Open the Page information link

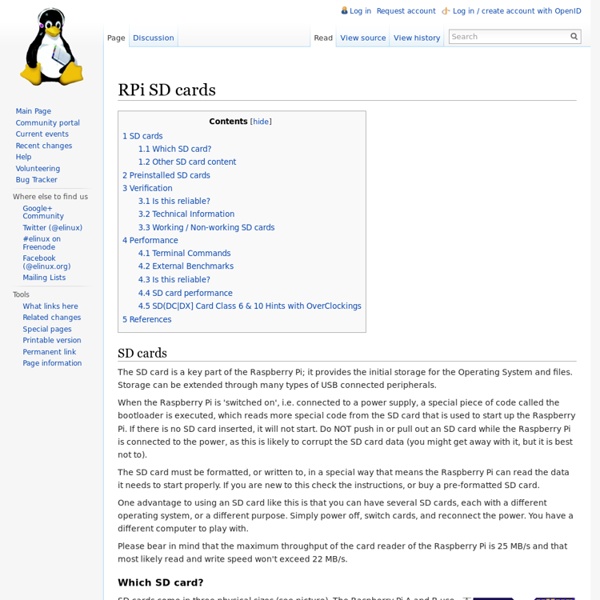[x=52, y=363]
